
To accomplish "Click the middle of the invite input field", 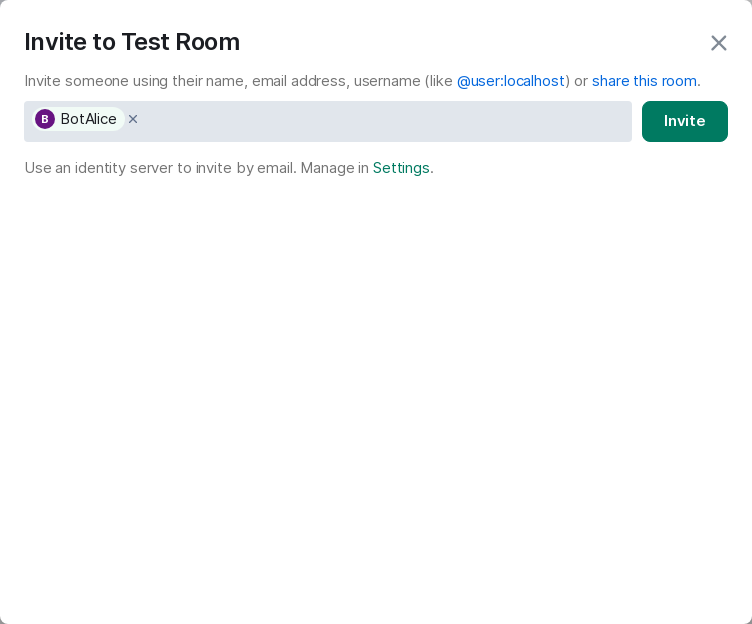I will point(380,121).
